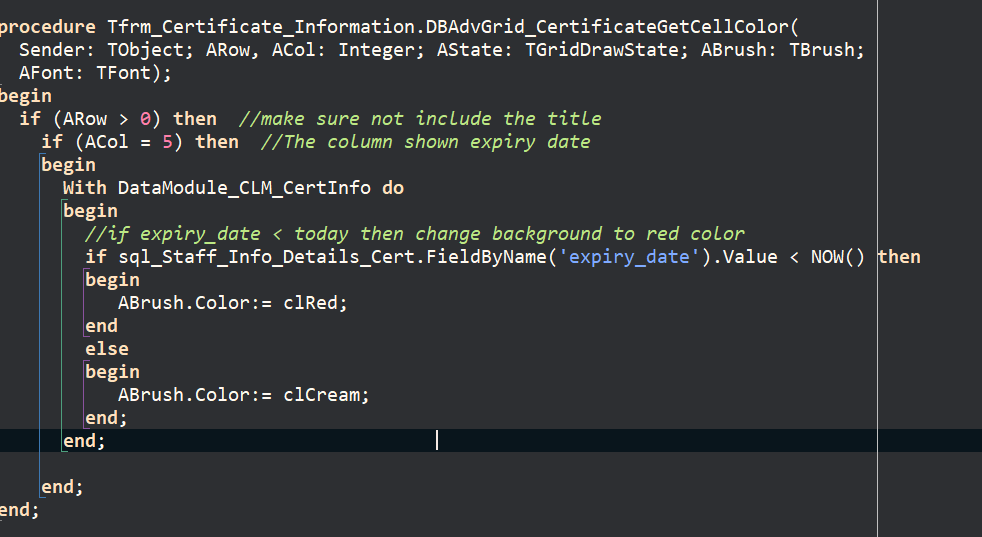The height and width of the screenshot is (537, 982).
Task: Click 'end;' on the highlighted current line
Action: [x=84, y=441]
